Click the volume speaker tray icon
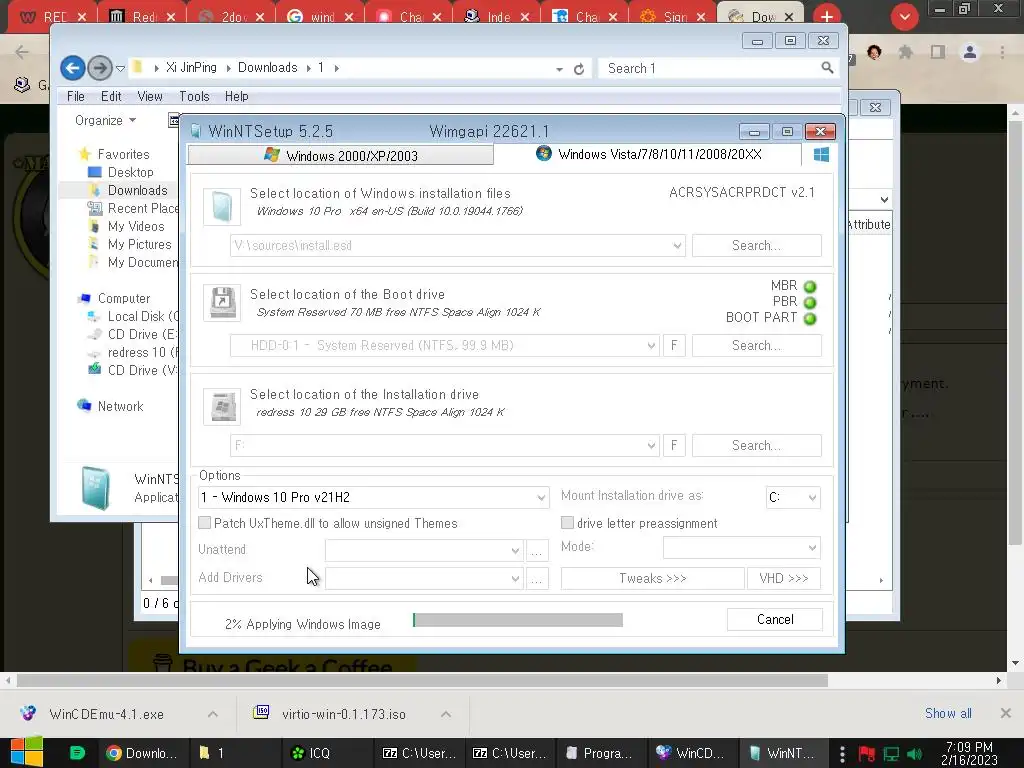1024x768 pixels. 915,754
